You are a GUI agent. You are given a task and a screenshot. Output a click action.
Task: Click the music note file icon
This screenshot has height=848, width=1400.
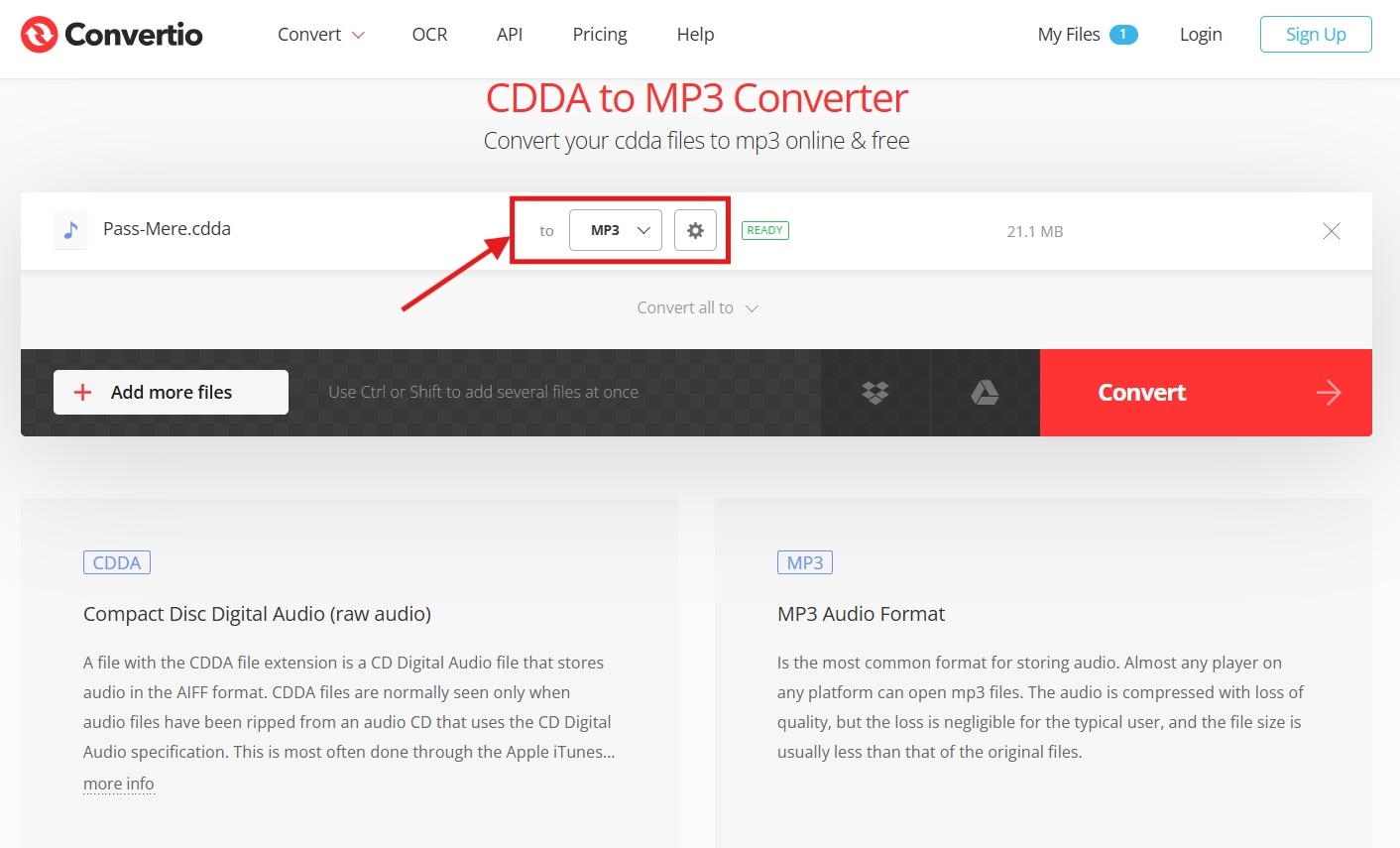pyautogui.click(x=70, y=230)
